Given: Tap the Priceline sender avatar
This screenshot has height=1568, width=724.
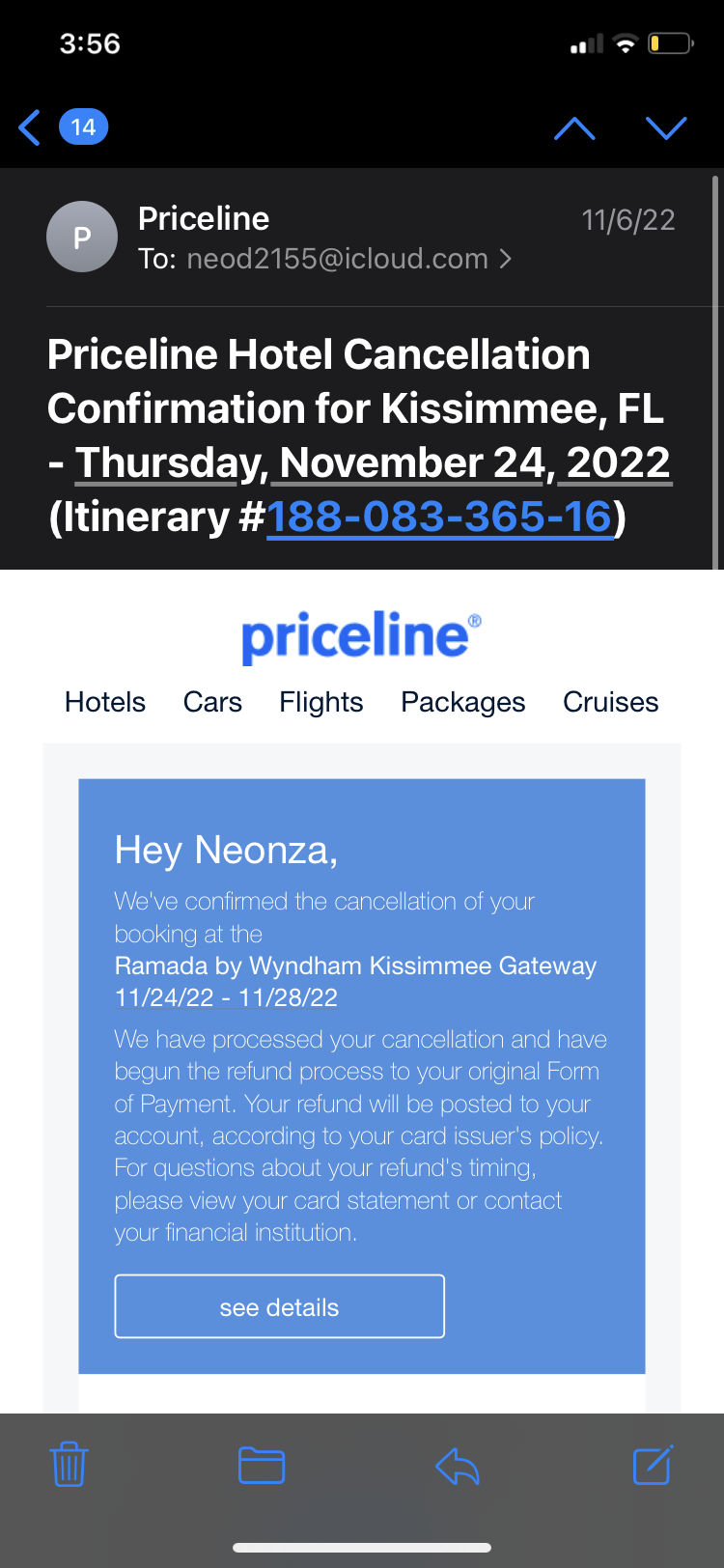Looking at the screenshot, I should (x=82, y=237).
